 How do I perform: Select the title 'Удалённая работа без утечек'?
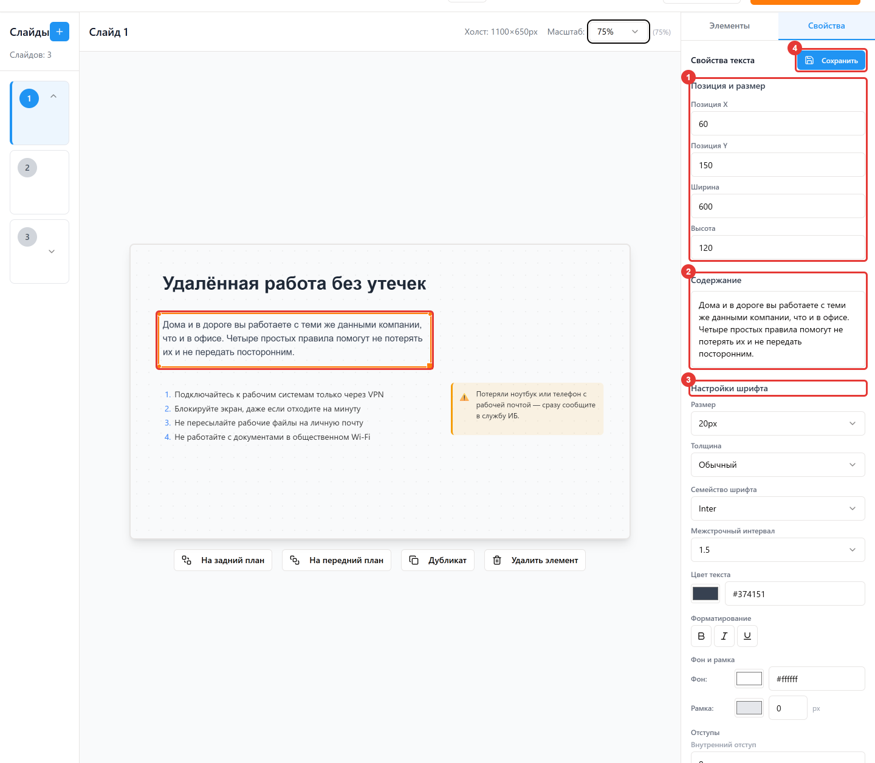294,284
